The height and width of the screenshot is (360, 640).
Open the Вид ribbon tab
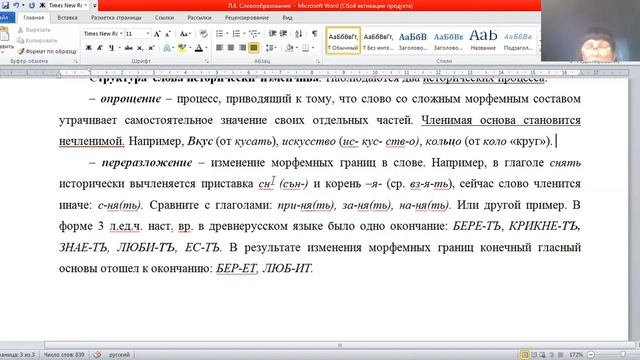point(287,18)
